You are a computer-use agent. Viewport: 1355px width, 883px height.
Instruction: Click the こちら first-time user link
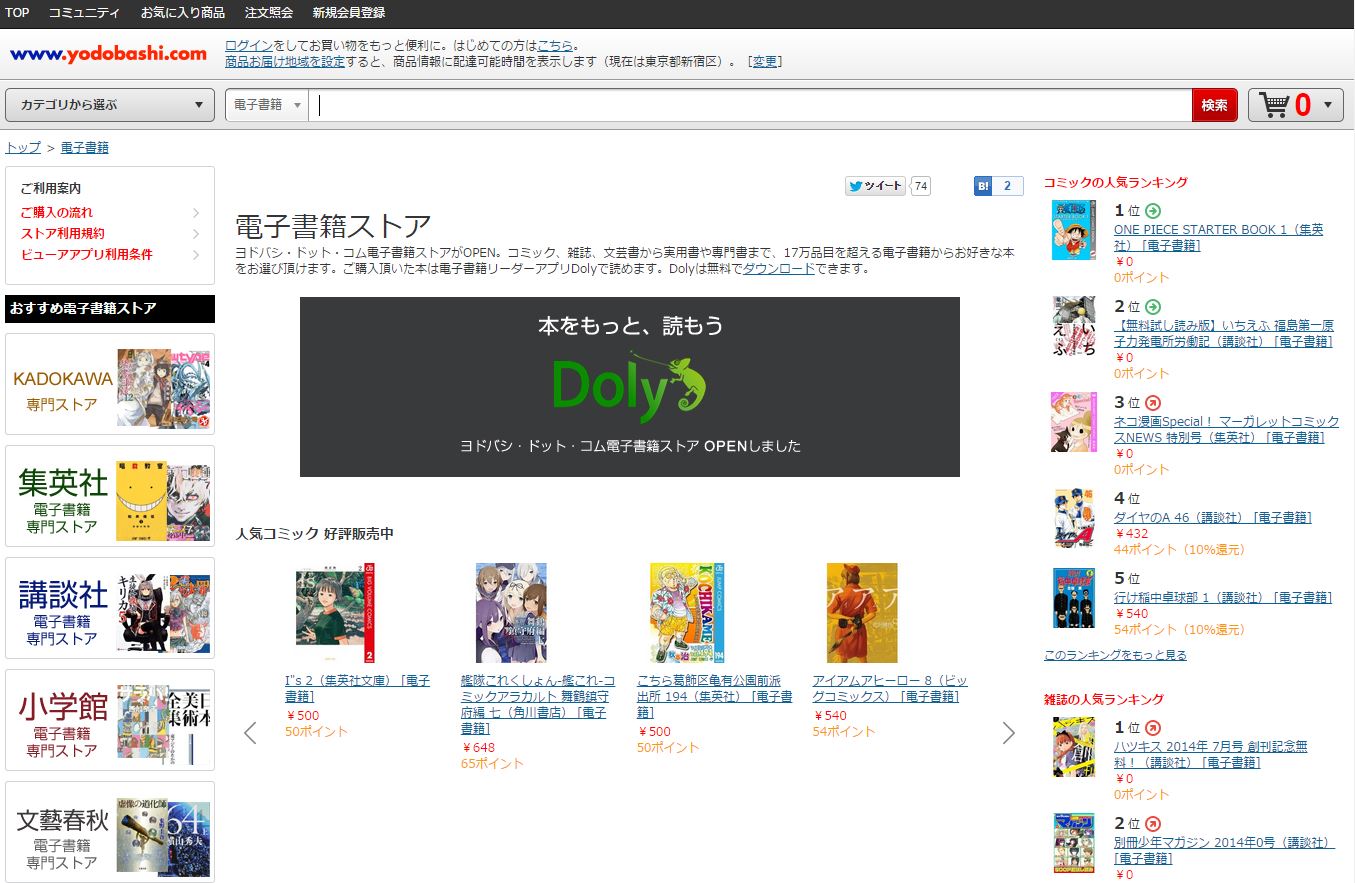(x=556, y=46)
